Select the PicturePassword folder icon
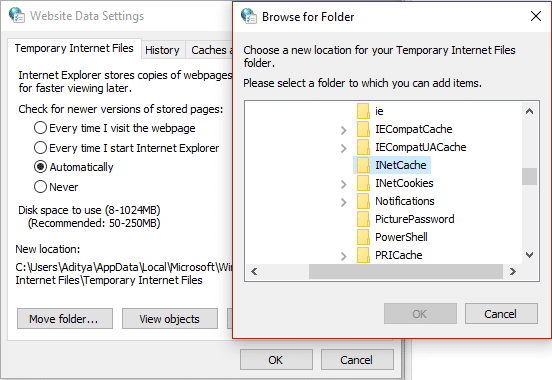Image resolution: width=552 pixels, height=380 pixels. coord(363,219)
